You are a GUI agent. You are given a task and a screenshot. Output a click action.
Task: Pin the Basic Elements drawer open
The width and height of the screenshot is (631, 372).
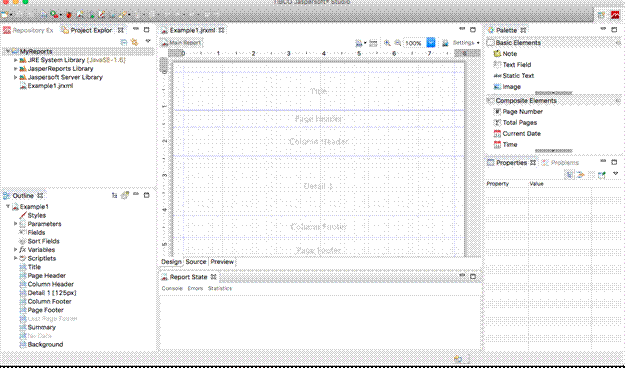point(618,42)
